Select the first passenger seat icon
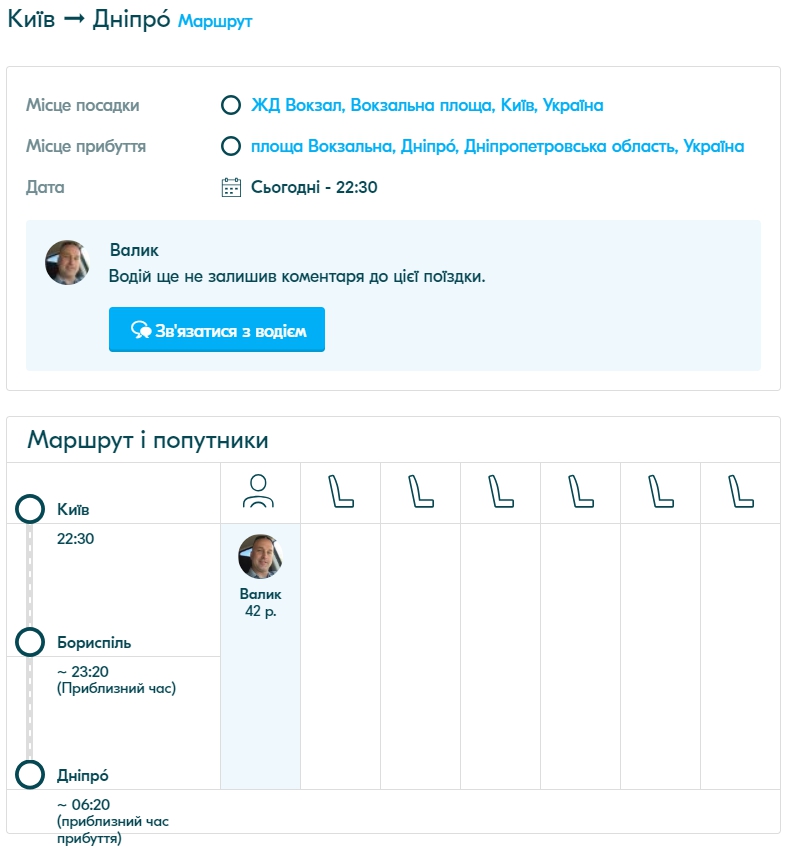This screenshot has width=803, height=850. click(340, 491)
